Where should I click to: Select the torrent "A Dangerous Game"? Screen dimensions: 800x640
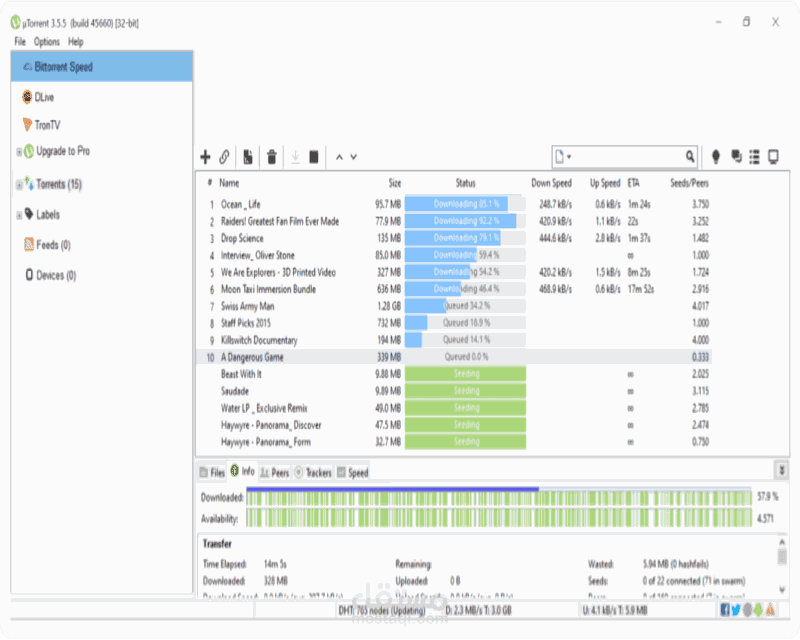tap(454, 357)
